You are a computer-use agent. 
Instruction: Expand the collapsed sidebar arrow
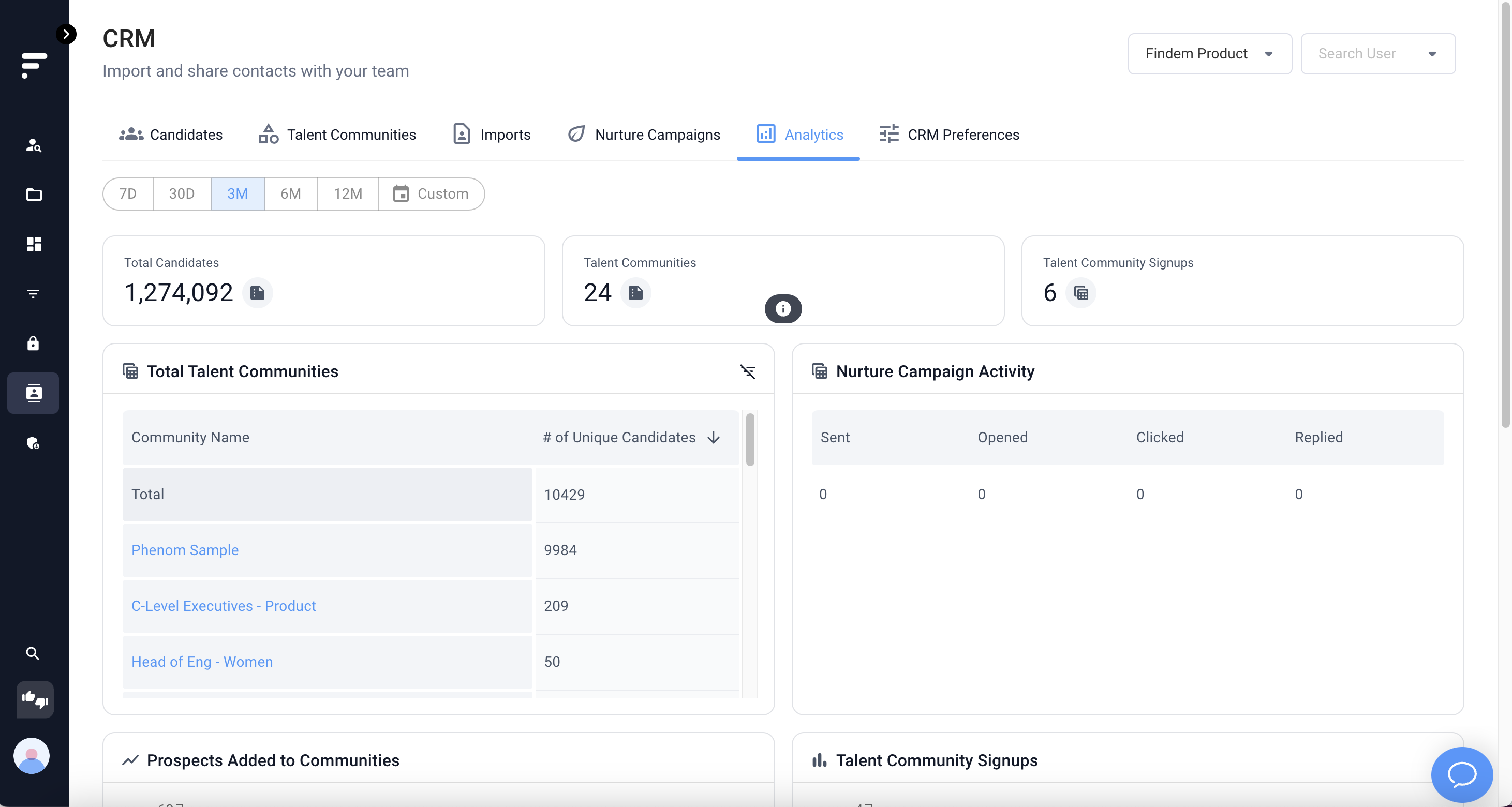click(x=66, y=34)
